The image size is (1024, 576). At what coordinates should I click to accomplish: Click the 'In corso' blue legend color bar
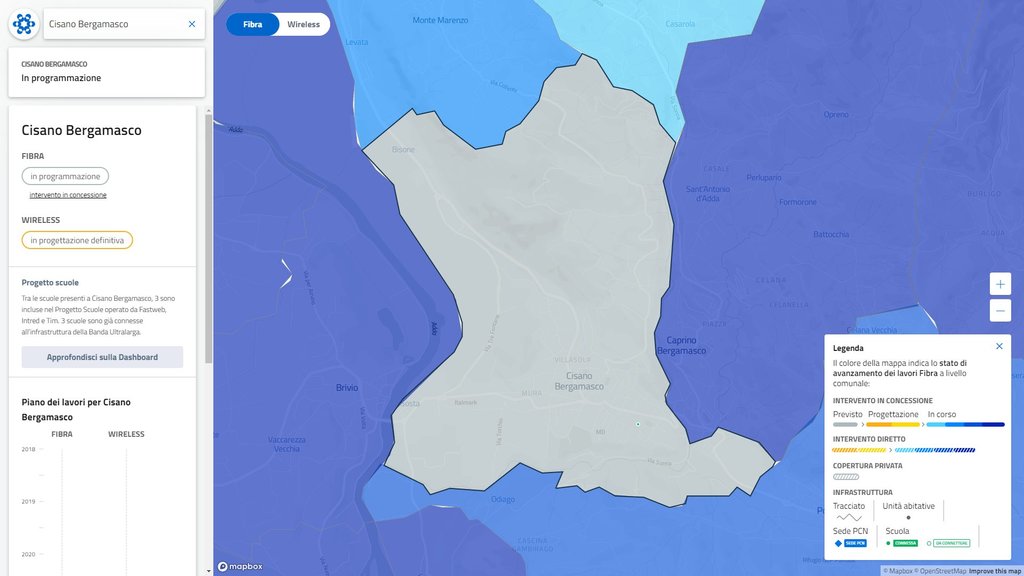pyautogui.click(x=965, y=424)
